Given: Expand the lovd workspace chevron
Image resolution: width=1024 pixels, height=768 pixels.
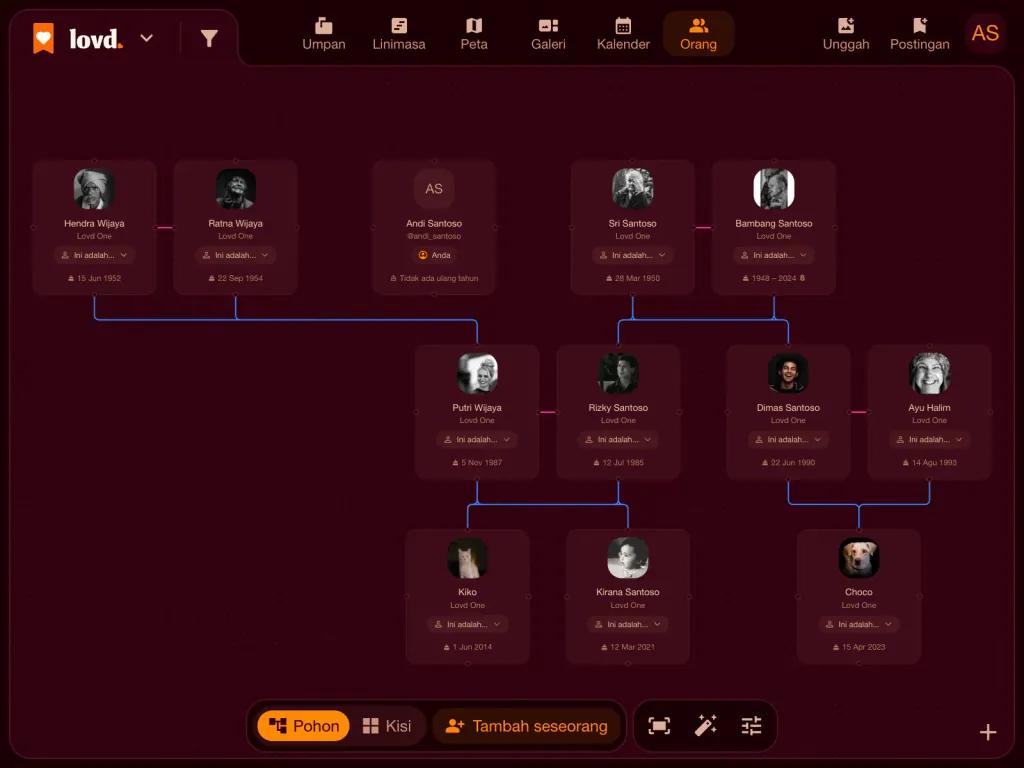Looking at the screenshot, I should [x=147, y=39].
